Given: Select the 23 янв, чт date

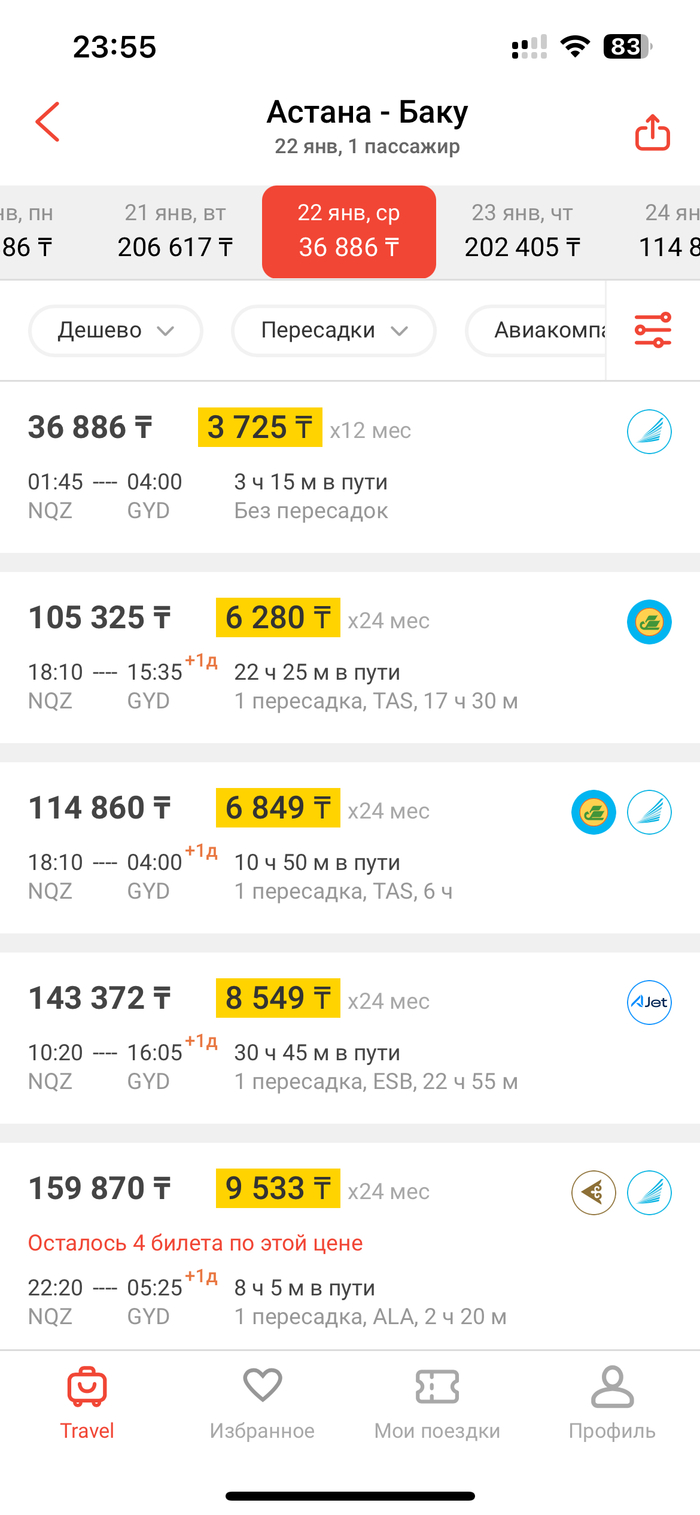Looking at the screenshot, I should click(522, 231).
